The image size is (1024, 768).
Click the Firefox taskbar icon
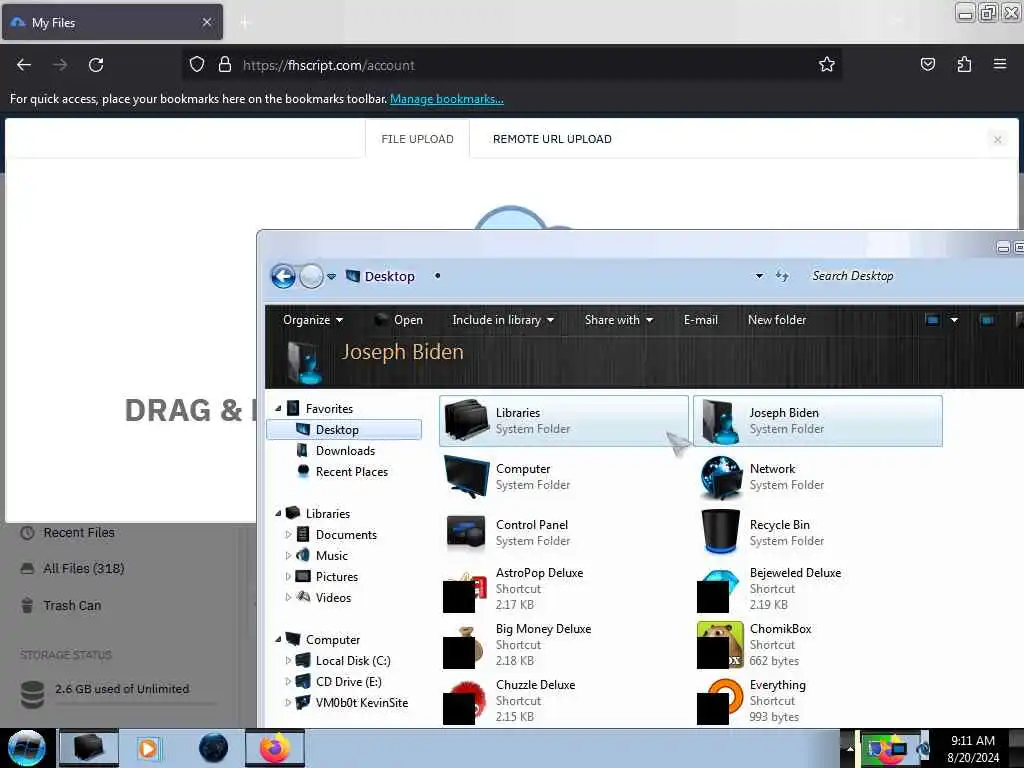click(x=274, y=748)
